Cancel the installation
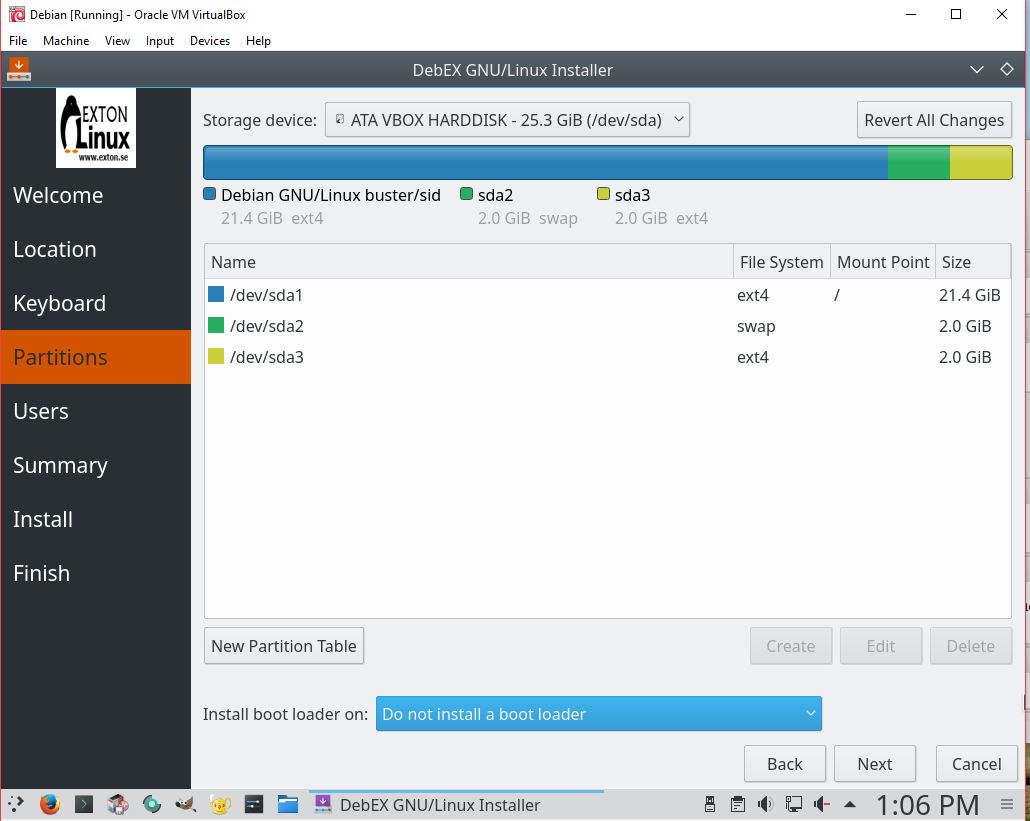The image size is (1030, 821). click(x=976, y=763)
